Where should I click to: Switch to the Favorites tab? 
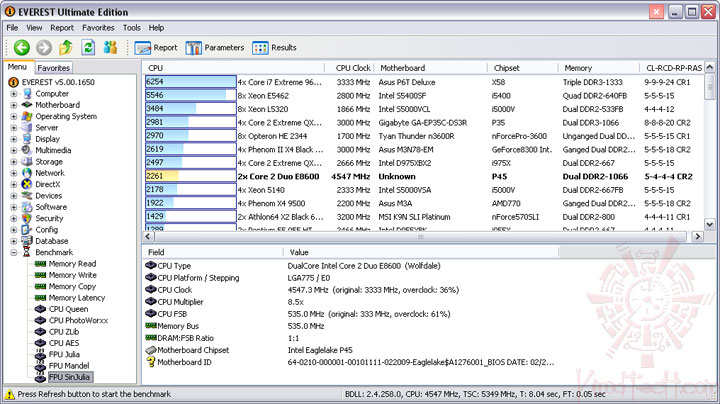point(53,68)
